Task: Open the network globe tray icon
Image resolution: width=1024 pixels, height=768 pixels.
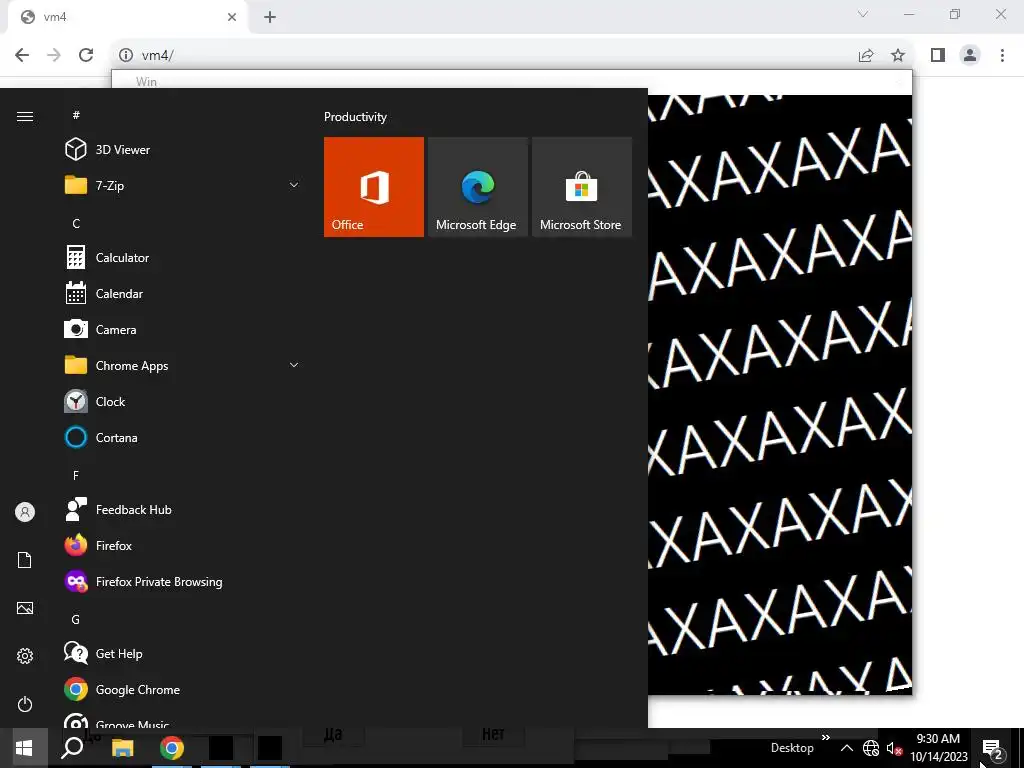Action: [x=871, y=748]
